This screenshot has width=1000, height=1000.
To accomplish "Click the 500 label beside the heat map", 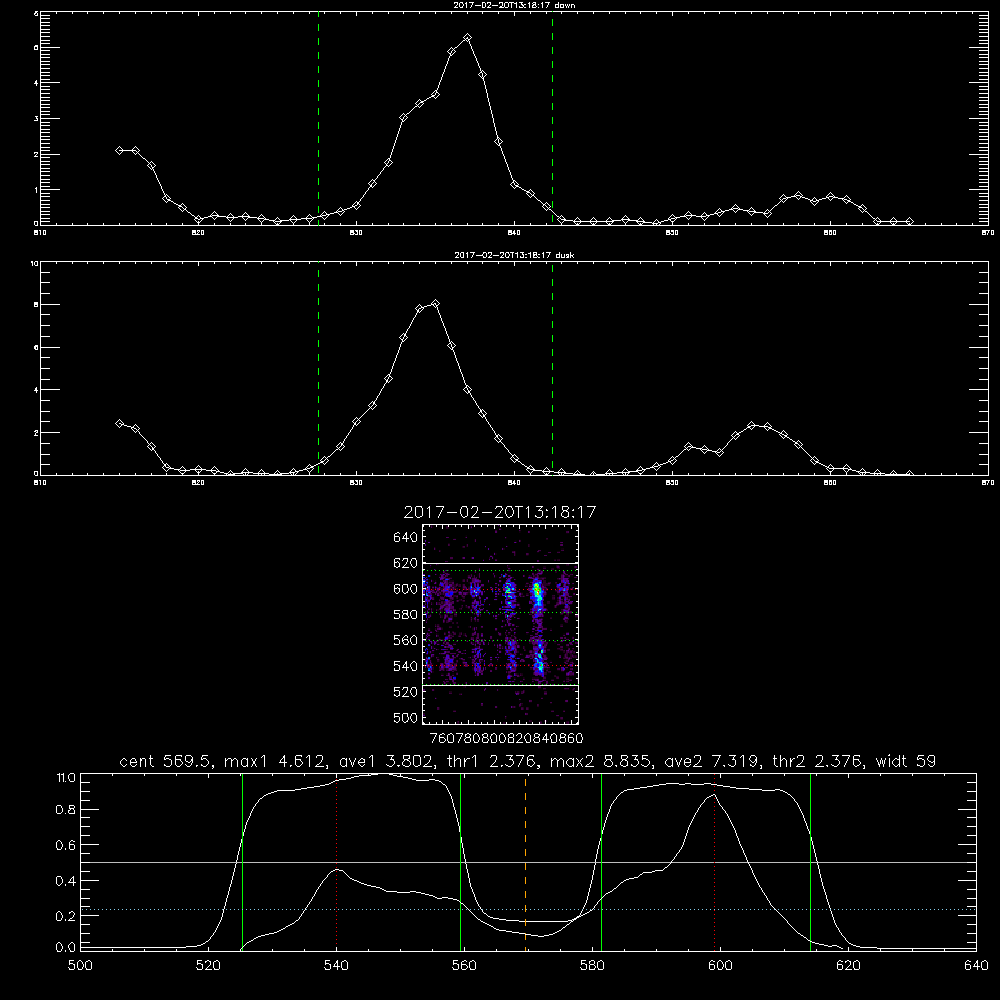I will point(405,717).
